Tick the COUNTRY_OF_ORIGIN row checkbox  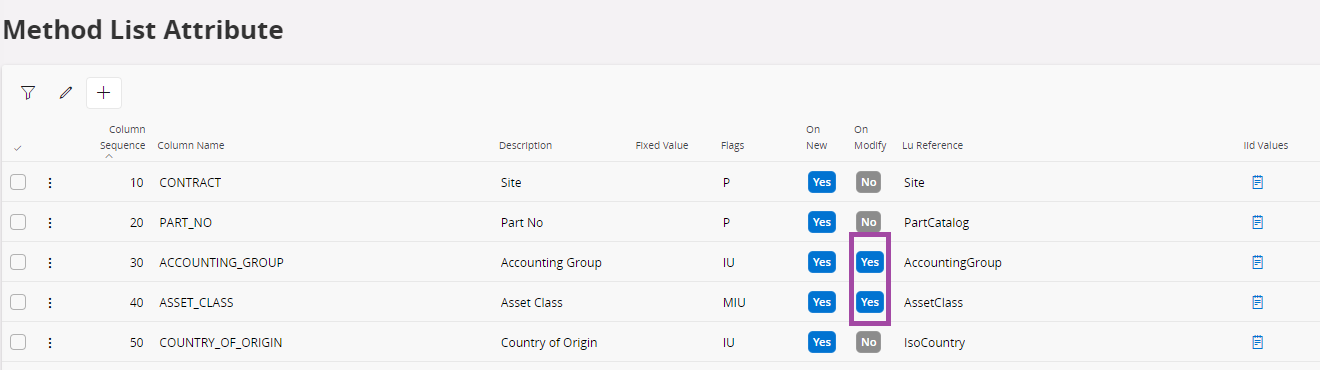tap(18, 342)
